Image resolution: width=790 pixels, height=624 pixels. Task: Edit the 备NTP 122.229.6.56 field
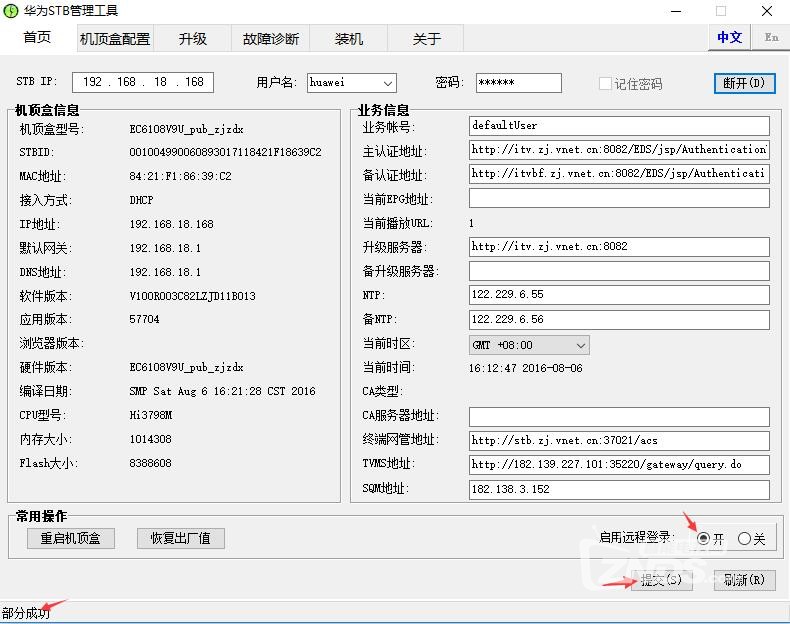pyautogui.click(x=619, y=319)
